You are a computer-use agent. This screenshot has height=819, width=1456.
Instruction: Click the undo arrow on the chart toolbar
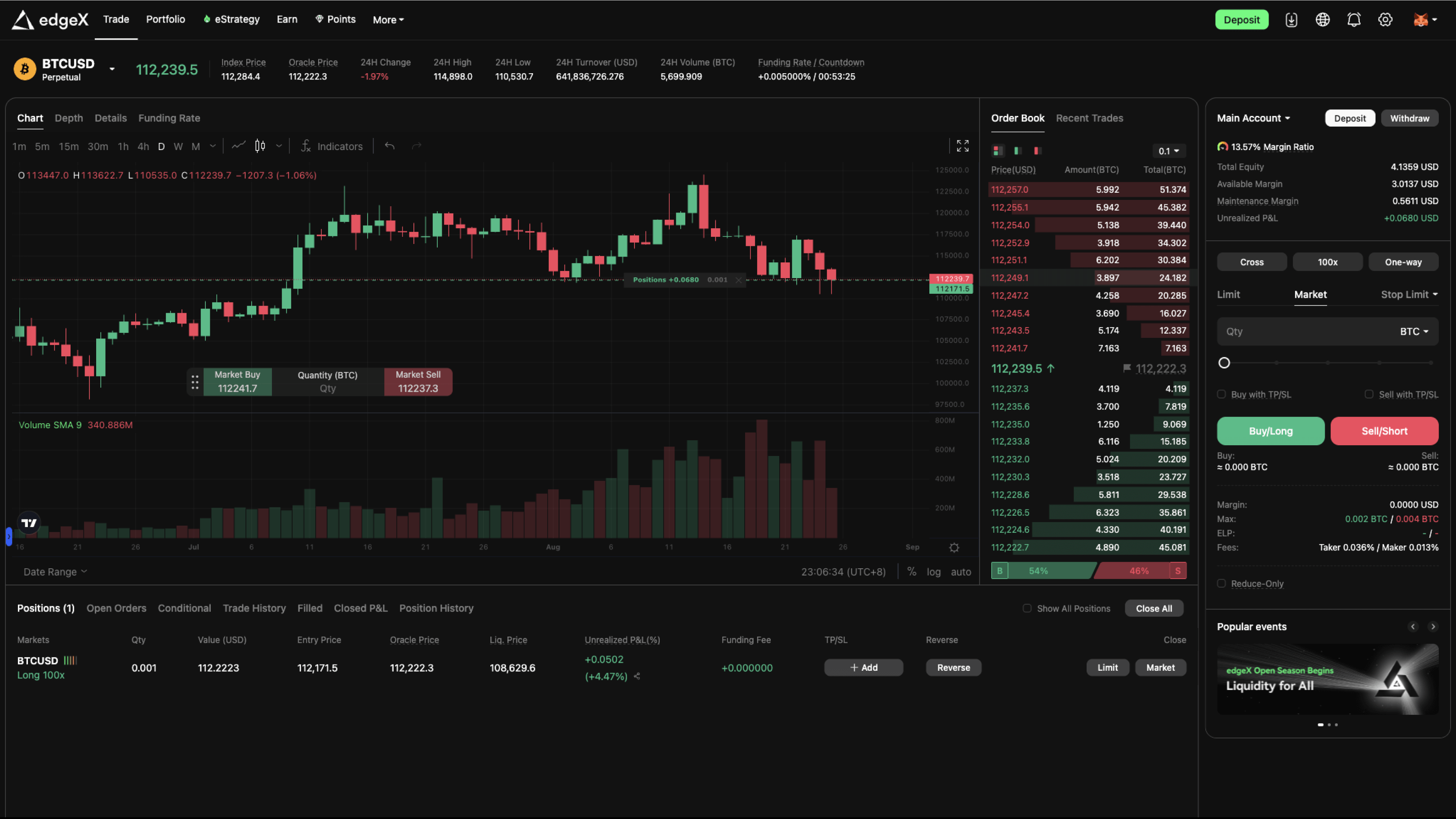point(390,146)
